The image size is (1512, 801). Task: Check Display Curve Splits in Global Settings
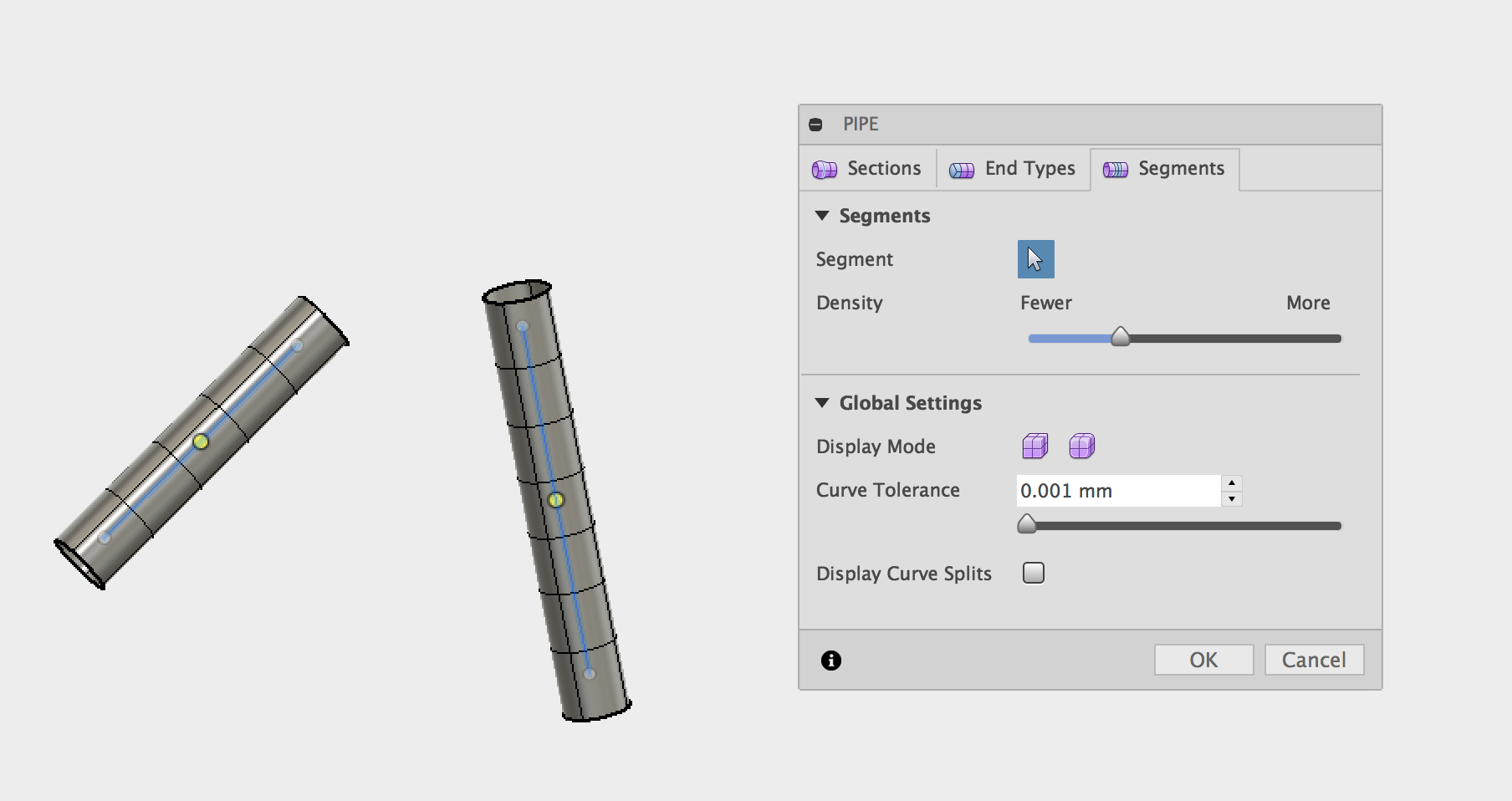coord(1033,573)
